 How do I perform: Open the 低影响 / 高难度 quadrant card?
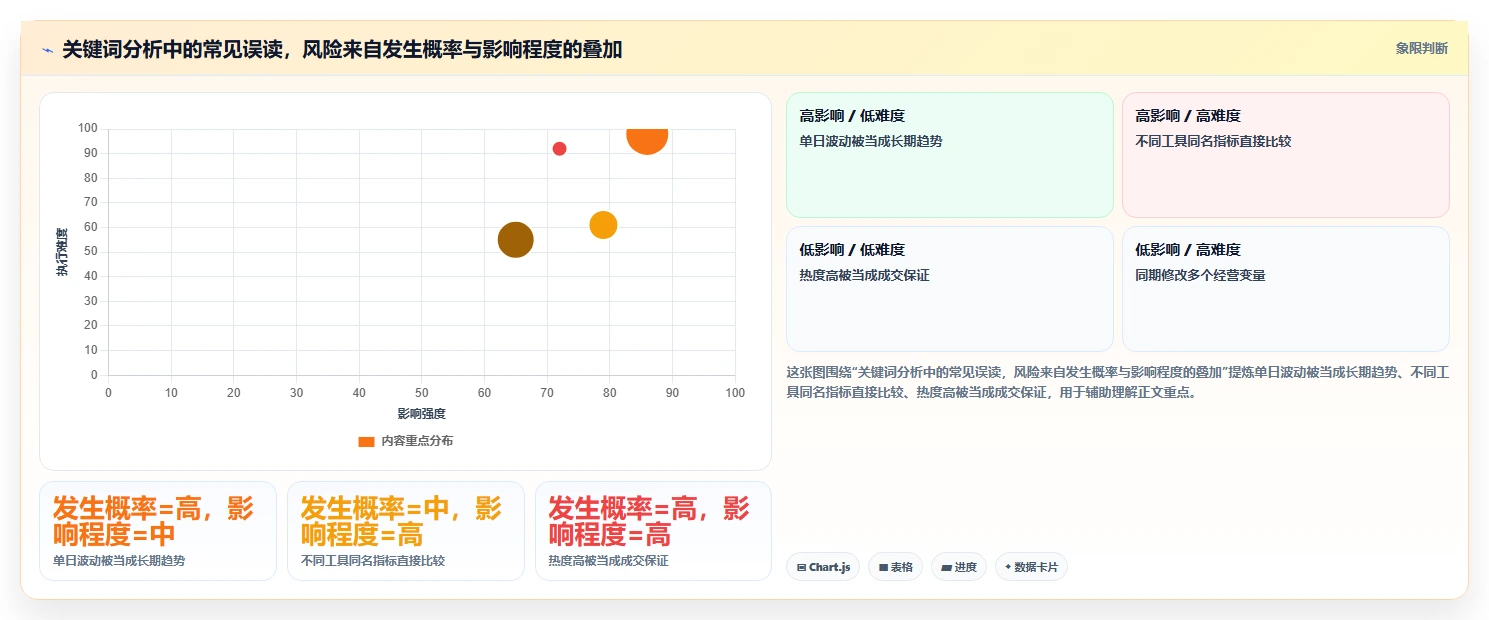click(x=1285, y=289)
